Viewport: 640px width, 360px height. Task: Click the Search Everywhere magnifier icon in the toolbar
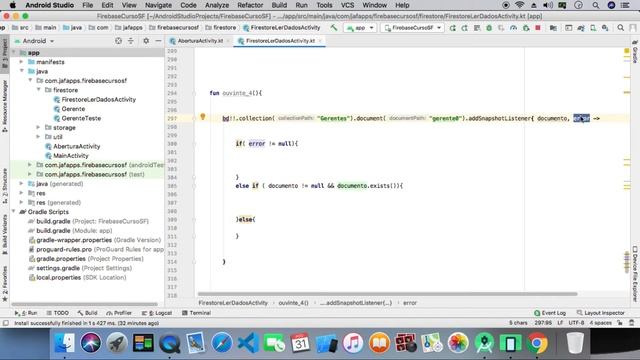coord(620,28)
